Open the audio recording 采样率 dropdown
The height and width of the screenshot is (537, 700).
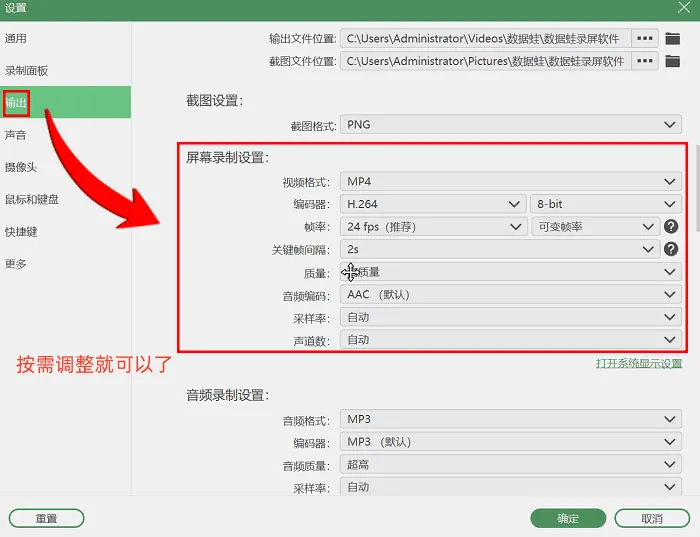tap(511, 487)
